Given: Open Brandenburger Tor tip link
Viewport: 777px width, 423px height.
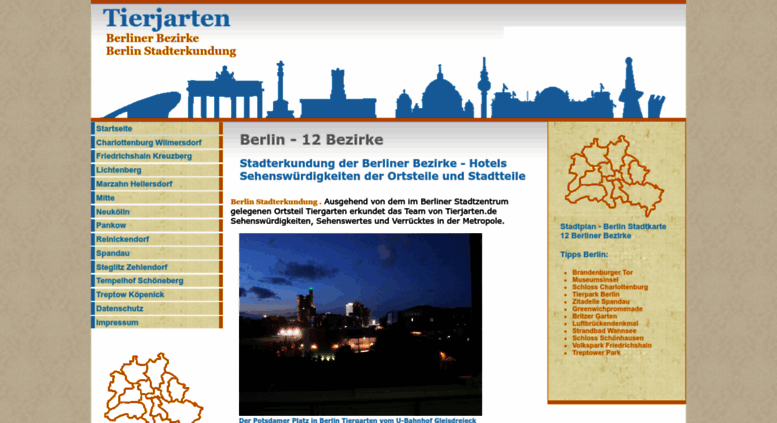Looking at the screenshot, I should [603, 272].
